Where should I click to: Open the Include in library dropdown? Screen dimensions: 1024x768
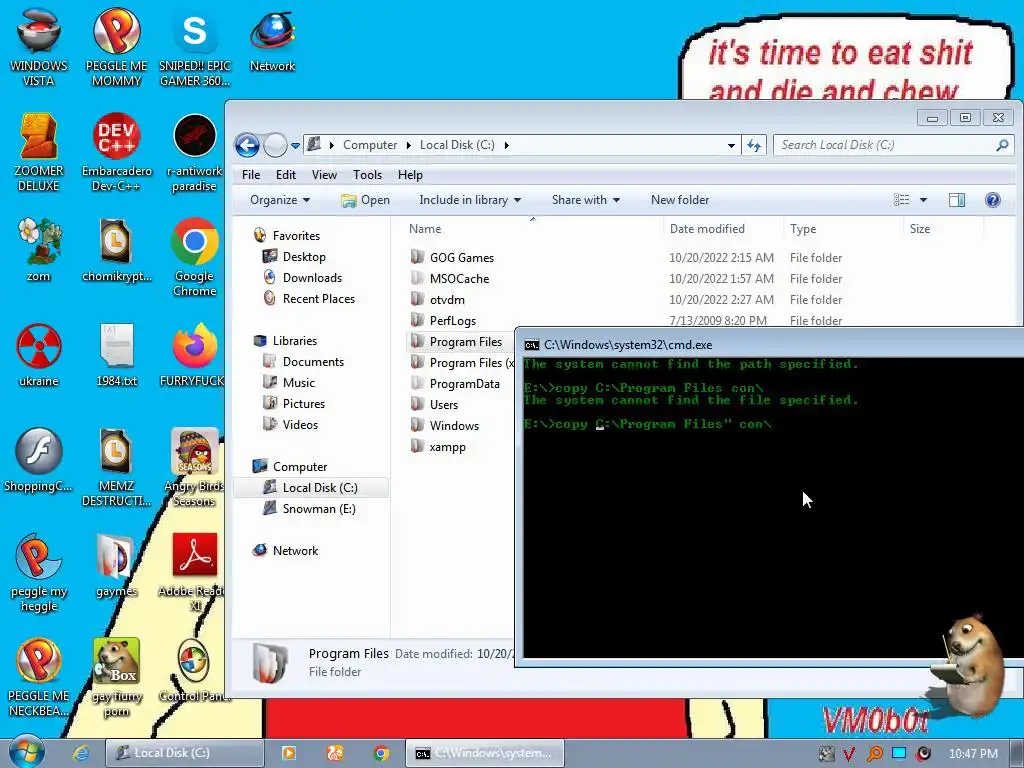(470, 200)
